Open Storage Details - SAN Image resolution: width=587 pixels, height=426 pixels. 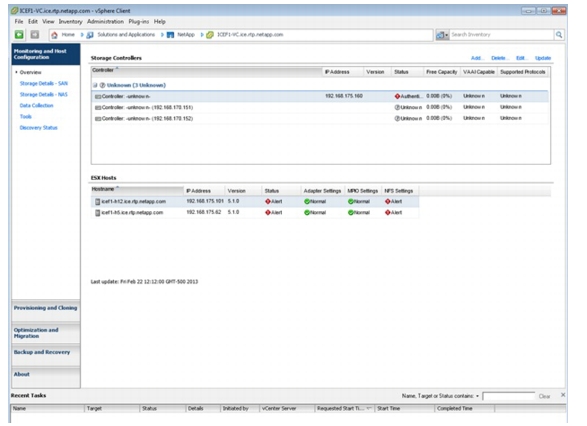pyautogui.click(x=44, y=83)
